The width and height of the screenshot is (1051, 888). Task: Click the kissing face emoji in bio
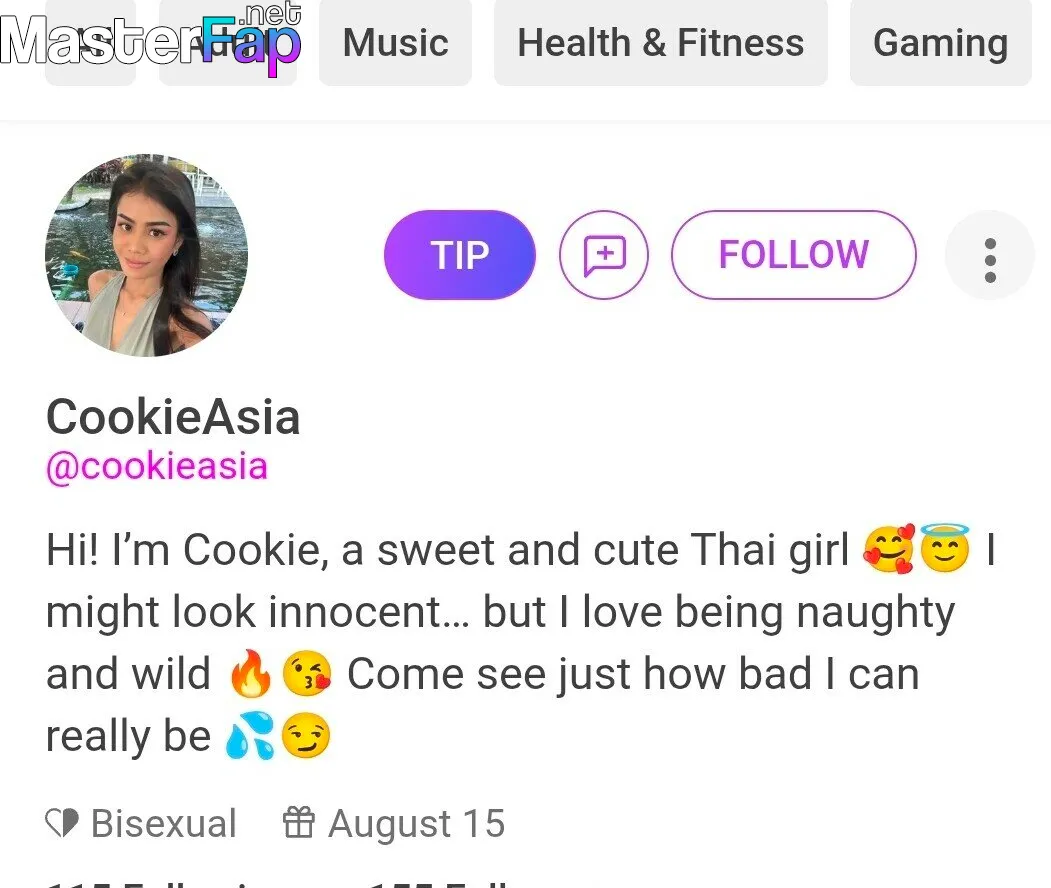(x=306, y=674)
